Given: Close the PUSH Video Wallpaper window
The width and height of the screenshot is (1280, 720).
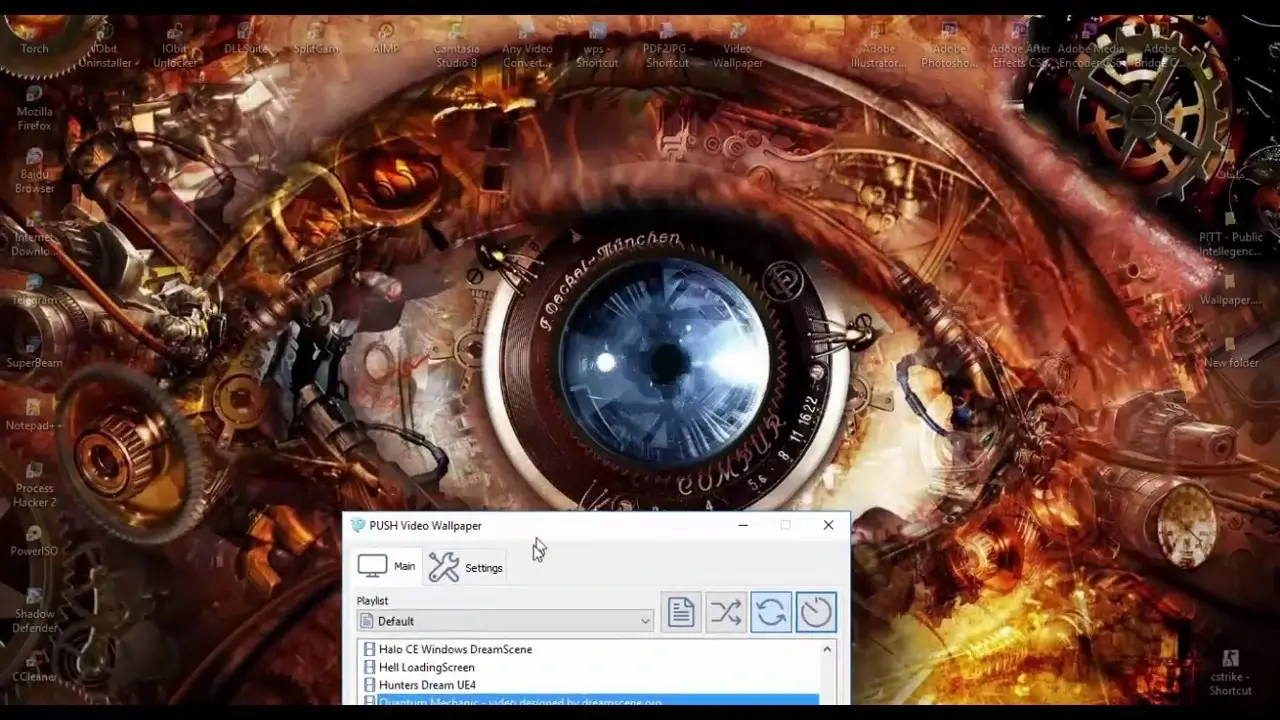Looking at the screenshot, I should pyautogui.click(x=828, y=525).
